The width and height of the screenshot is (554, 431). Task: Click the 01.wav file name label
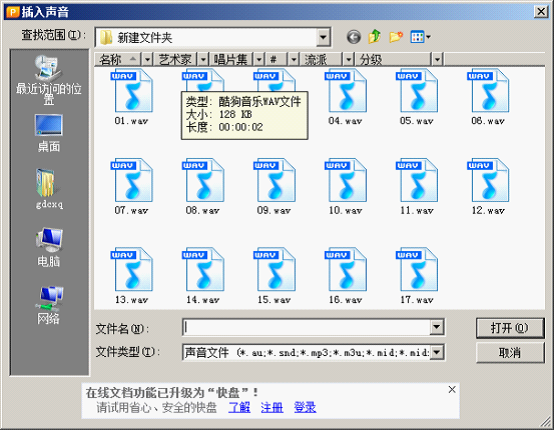tap(131, 121)
